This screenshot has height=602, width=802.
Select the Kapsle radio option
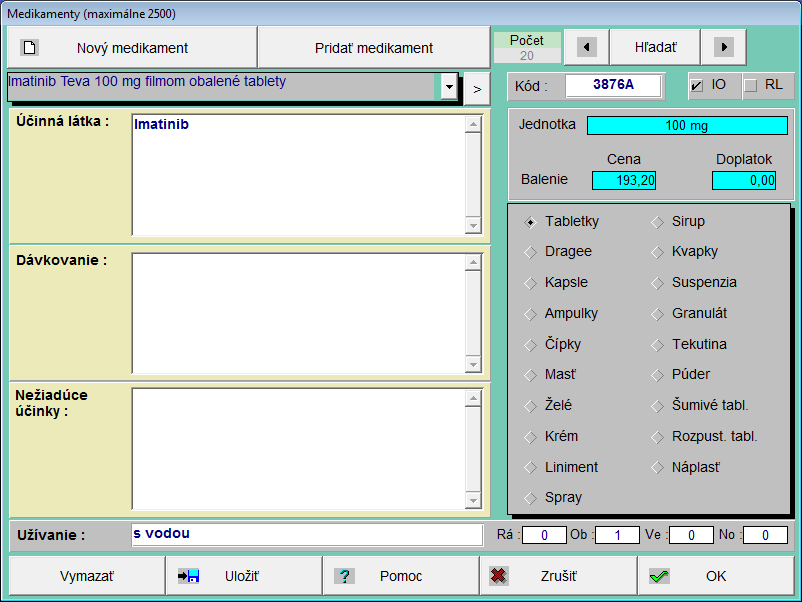click(530, 283)
